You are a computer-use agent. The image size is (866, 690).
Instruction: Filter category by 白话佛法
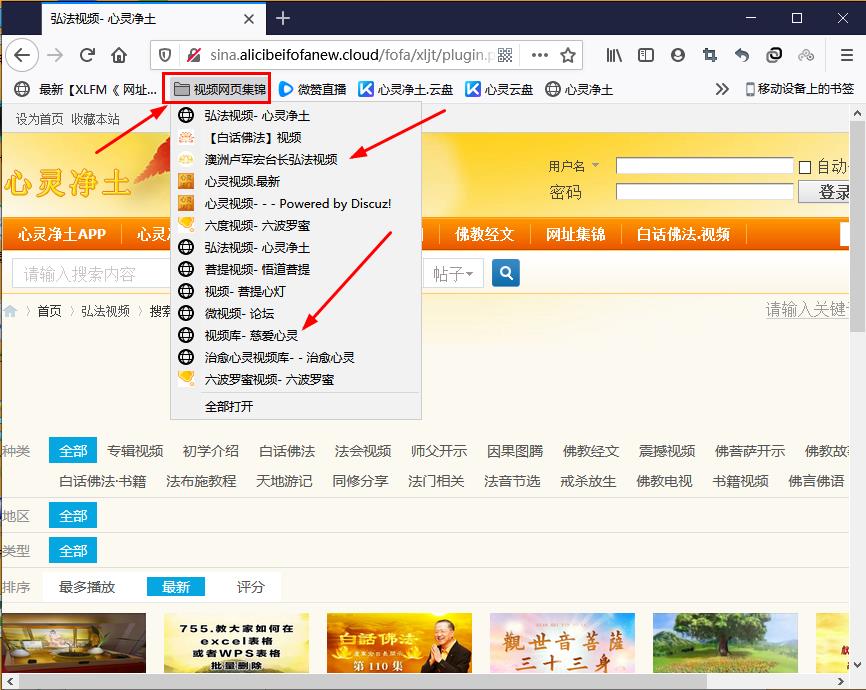coord(287,451)
